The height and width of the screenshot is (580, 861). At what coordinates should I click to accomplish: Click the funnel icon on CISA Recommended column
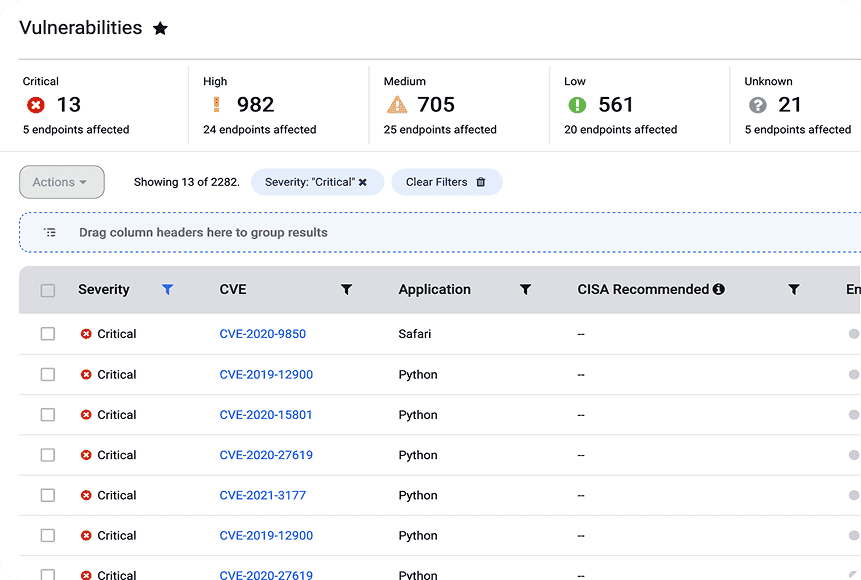[x=793, y=289]
